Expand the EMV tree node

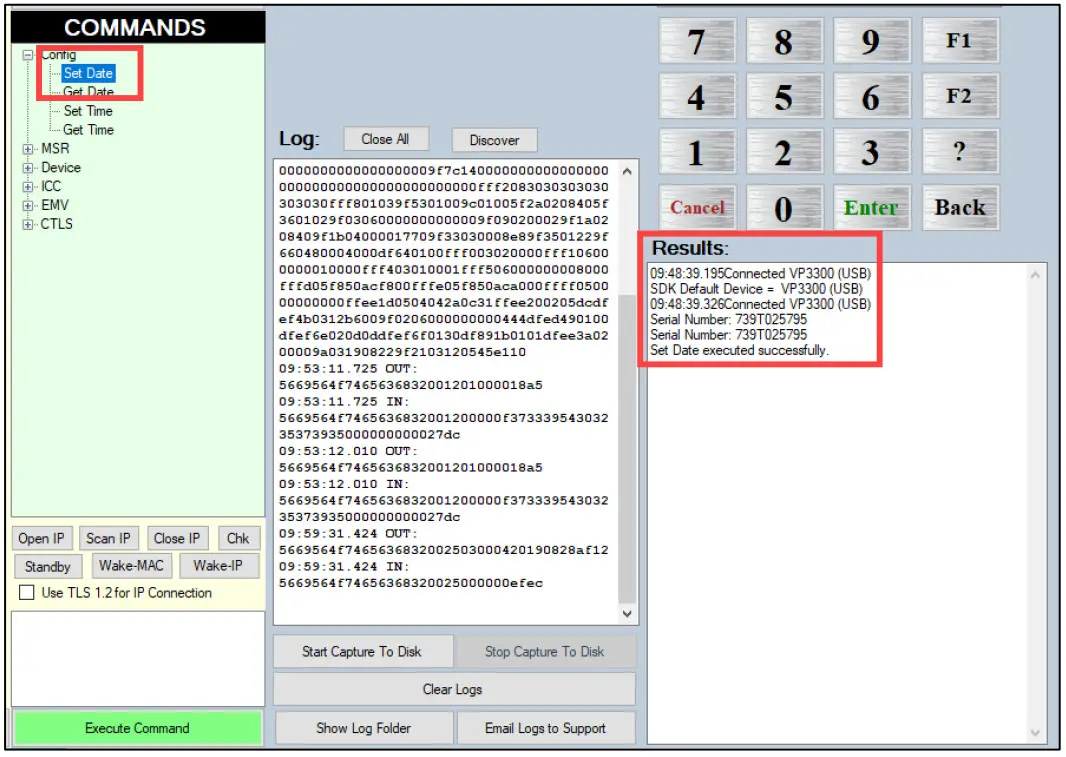point(29,206)
